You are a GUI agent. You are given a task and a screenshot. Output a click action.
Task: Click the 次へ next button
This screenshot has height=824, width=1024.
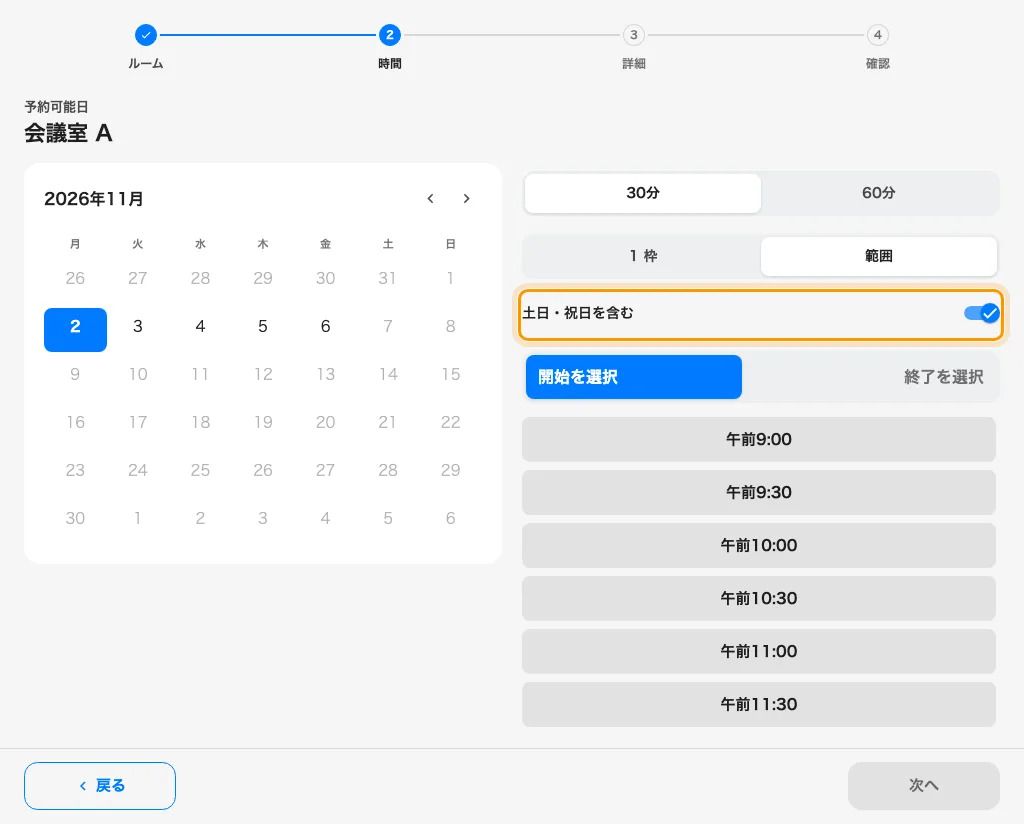tap(923, 785)
